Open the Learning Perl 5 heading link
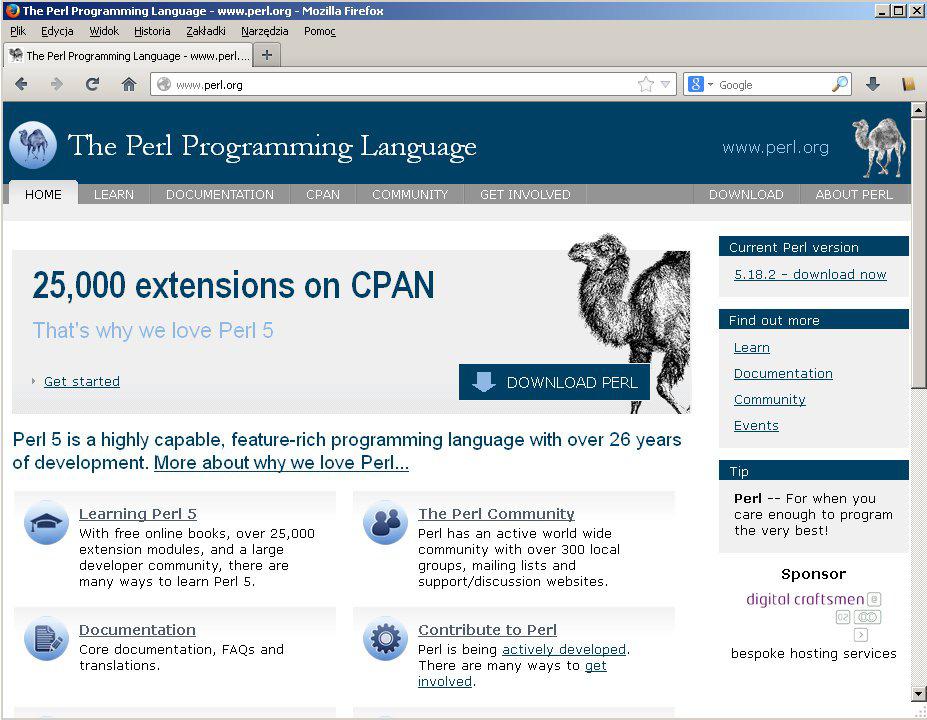This screenshot has height=720, width=927. (x=138, y=514)
